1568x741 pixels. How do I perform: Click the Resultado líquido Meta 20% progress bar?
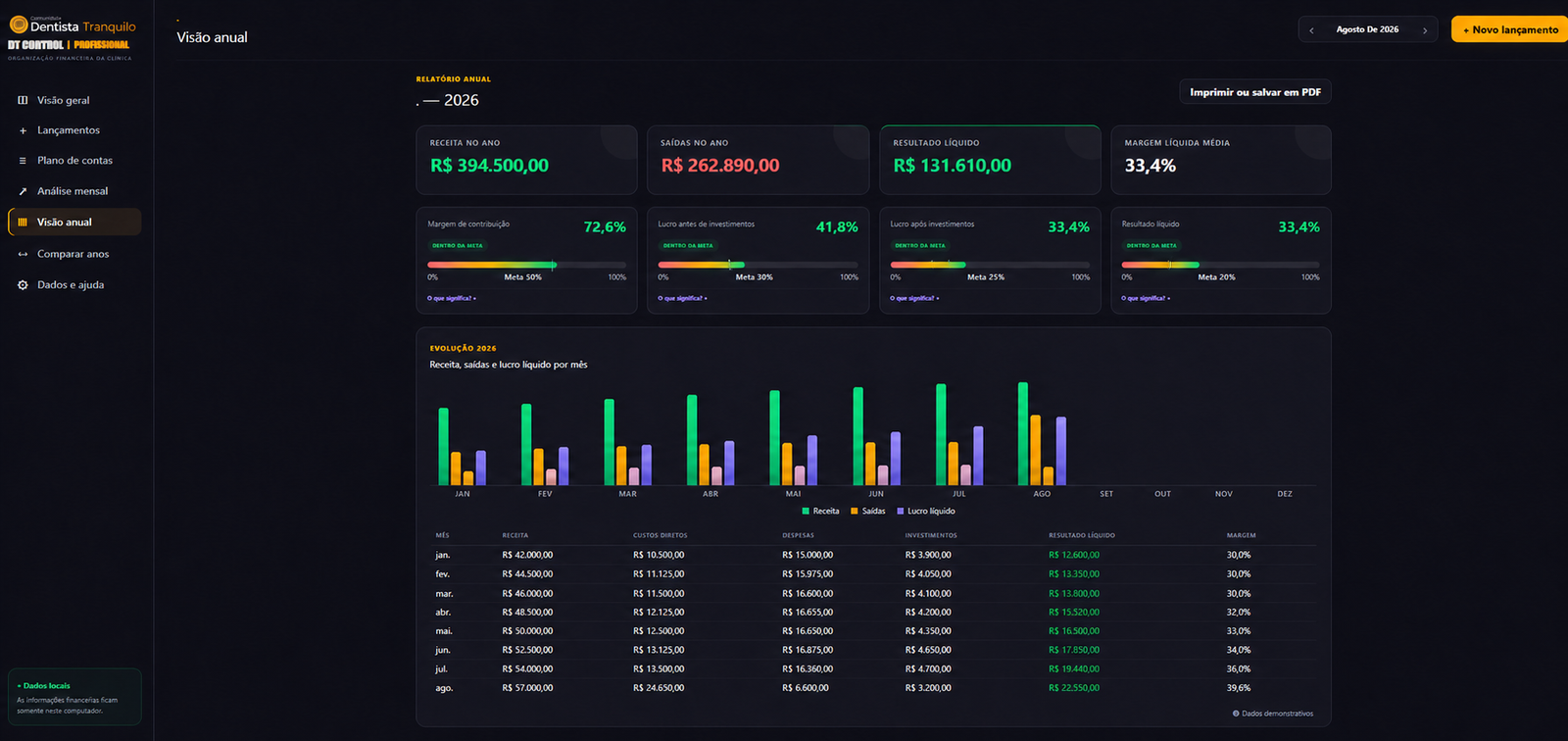point(1220,265)
